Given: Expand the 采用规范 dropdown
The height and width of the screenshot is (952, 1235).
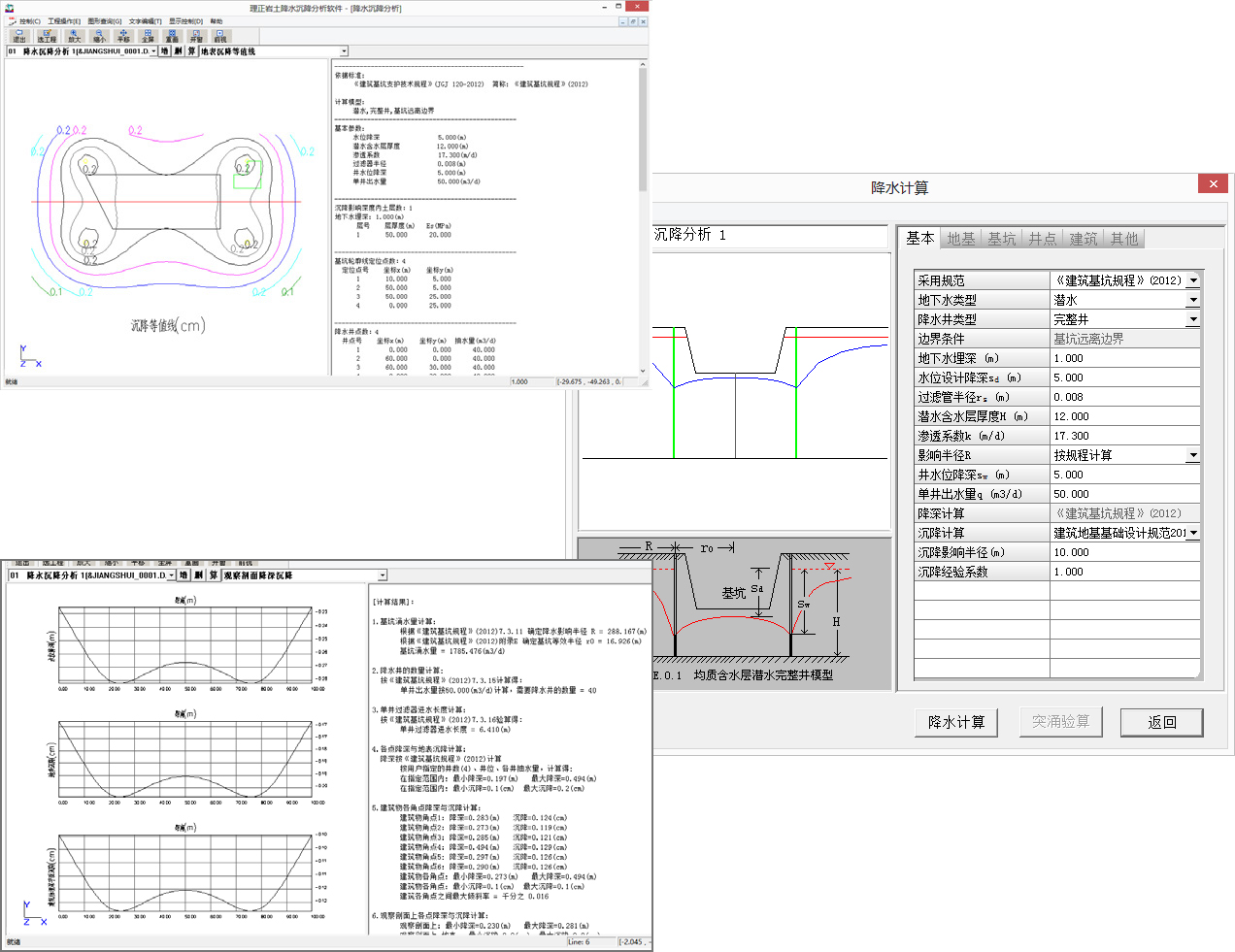Looking at the screenshot, I should tap(1193, 280).
